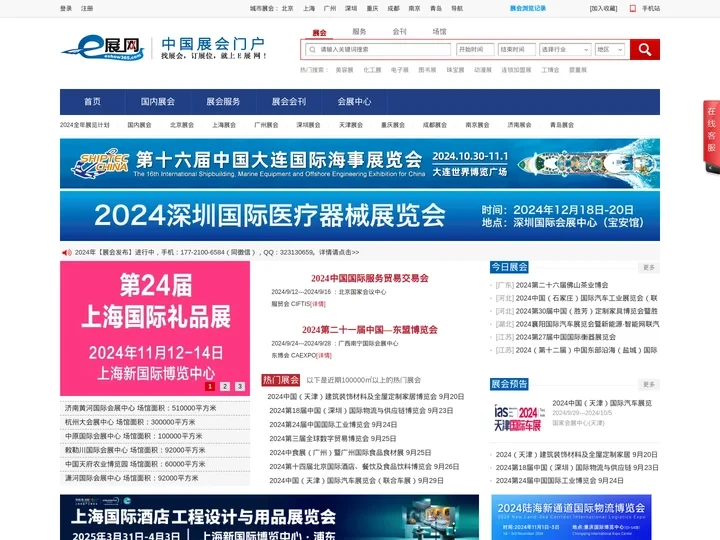Click the 2024深圳国际医疗器械展览会 banner
This screenshot has height=540, width=720.
coord(360,216)
